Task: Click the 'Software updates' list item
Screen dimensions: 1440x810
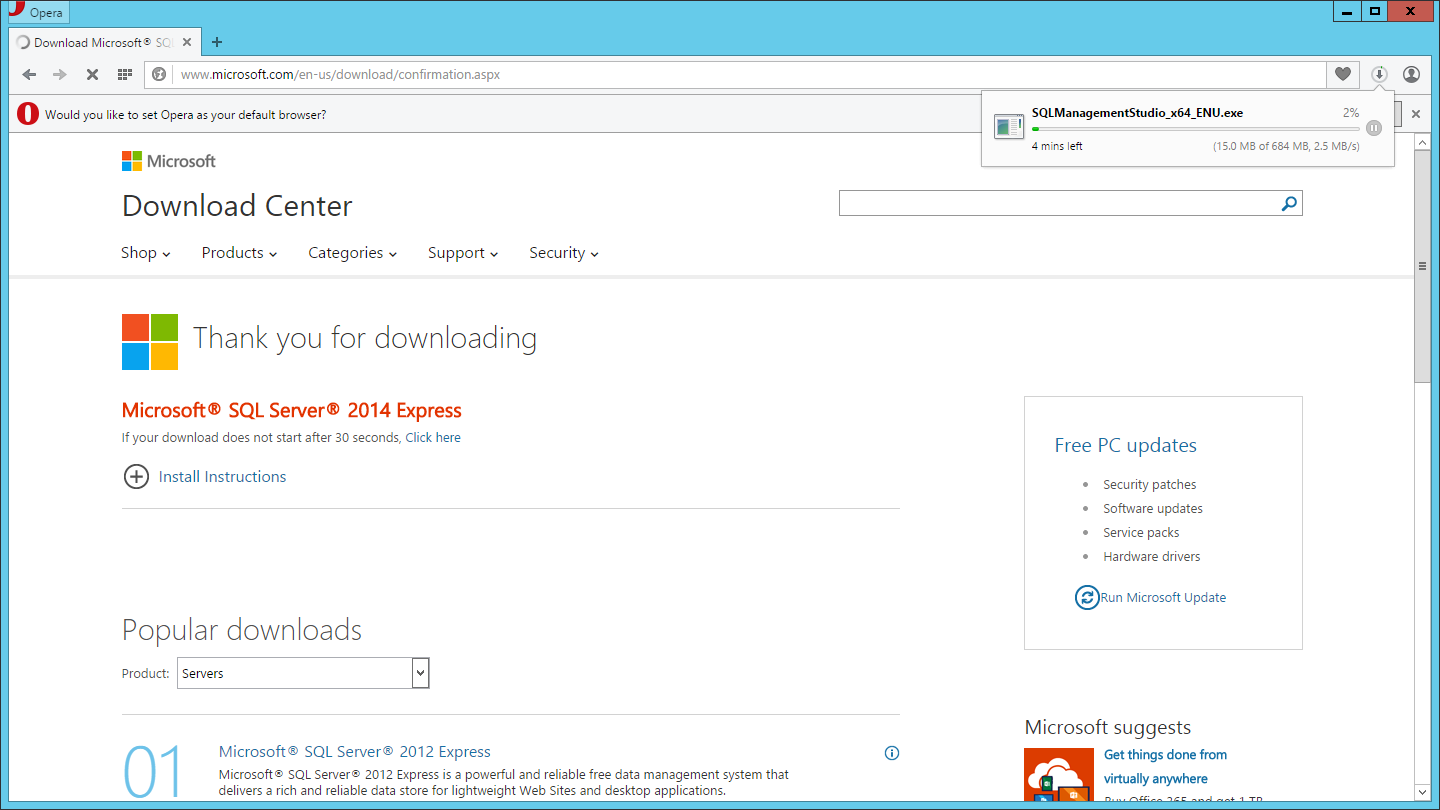Action: pos(1153,509)
